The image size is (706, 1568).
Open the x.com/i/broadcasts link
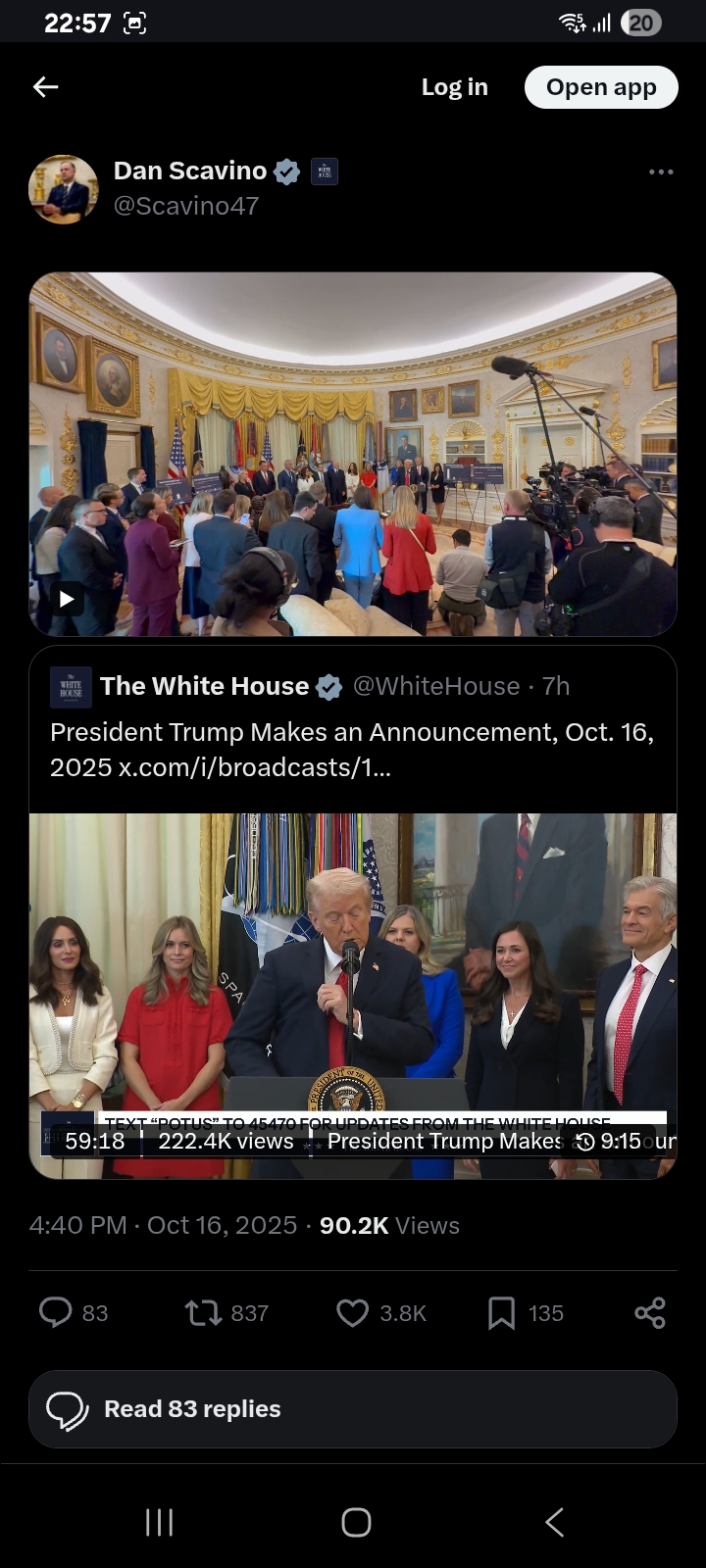click(255, 766)
